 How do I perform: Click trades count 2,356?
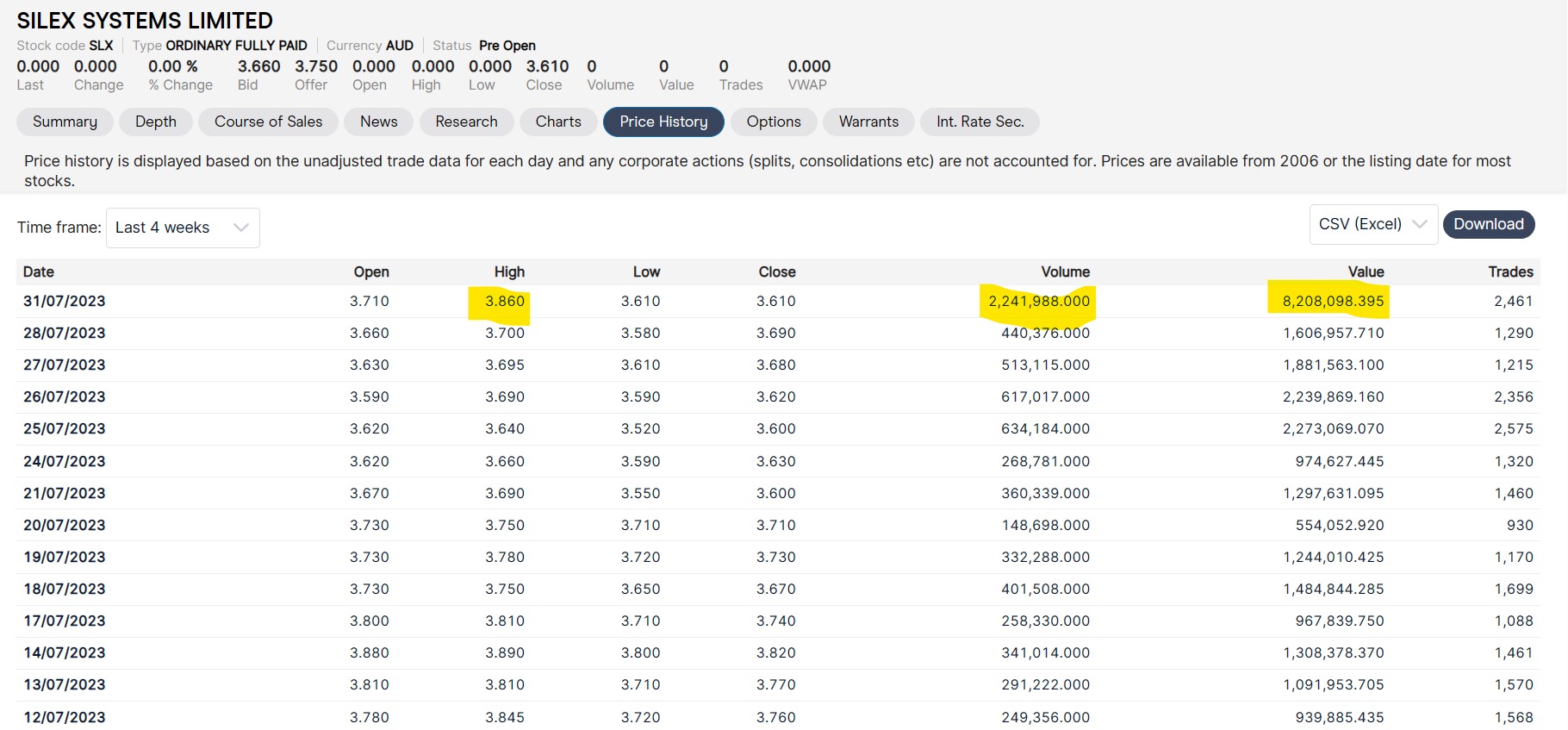1514,397
